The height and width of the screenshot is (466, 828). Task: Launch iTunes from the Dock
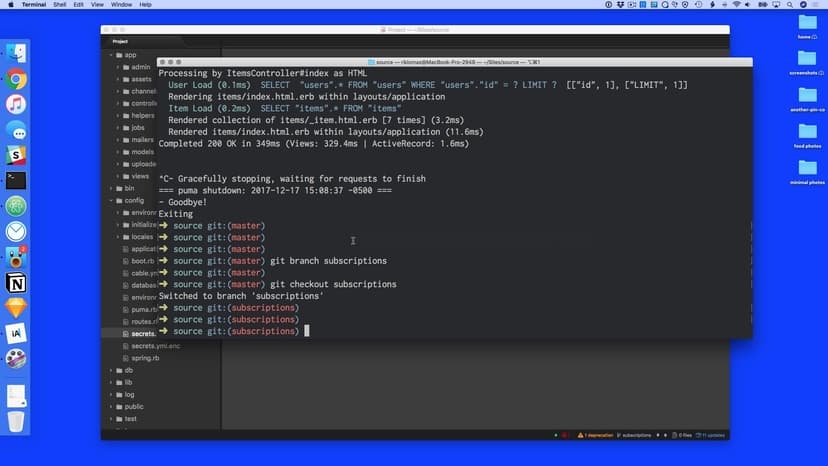pos(16,104)
